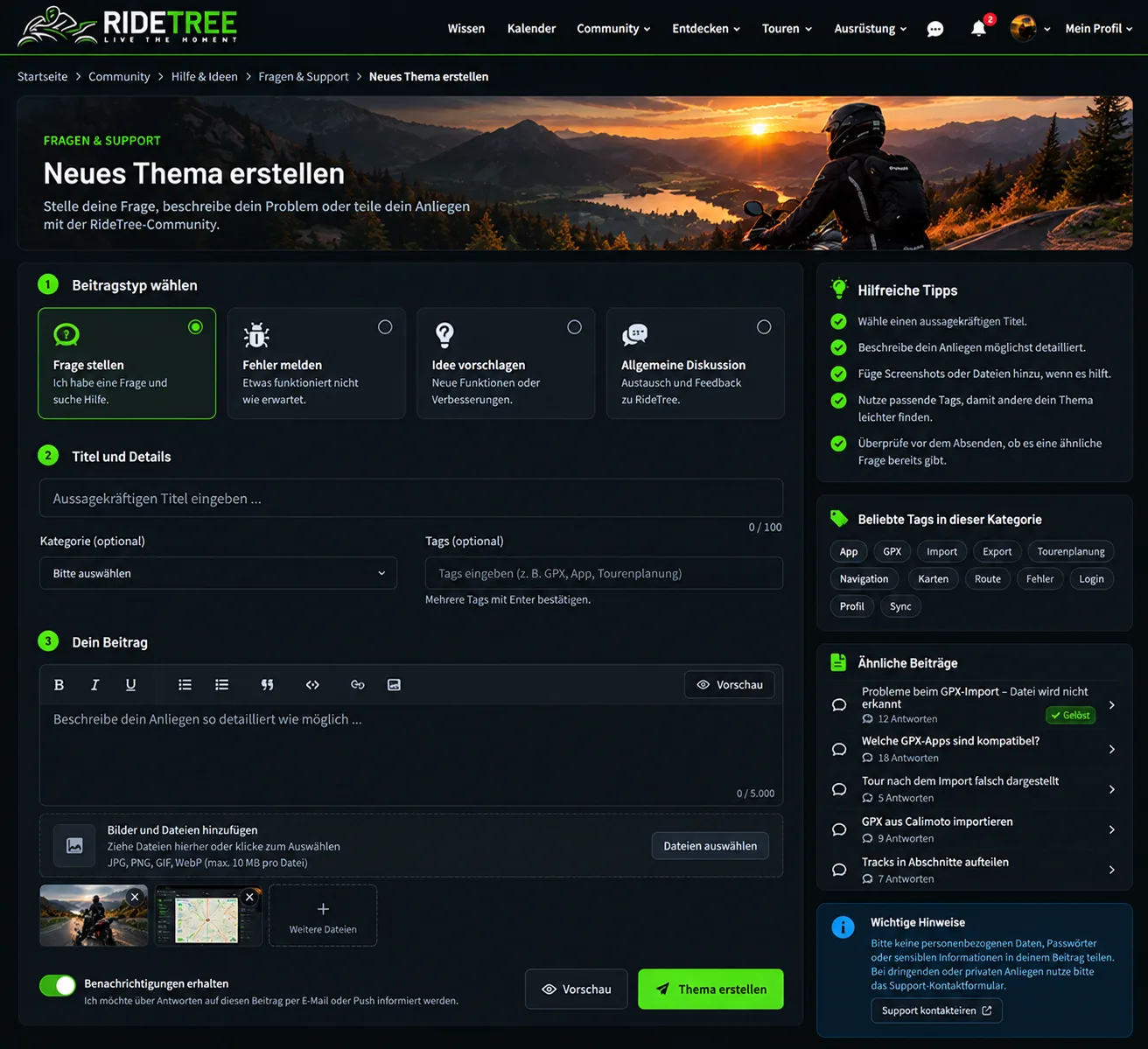Click the Fehler melden bug icon
This screenshot has width=1148, height=1049.
pyautogui.click(x=256, y=335)
